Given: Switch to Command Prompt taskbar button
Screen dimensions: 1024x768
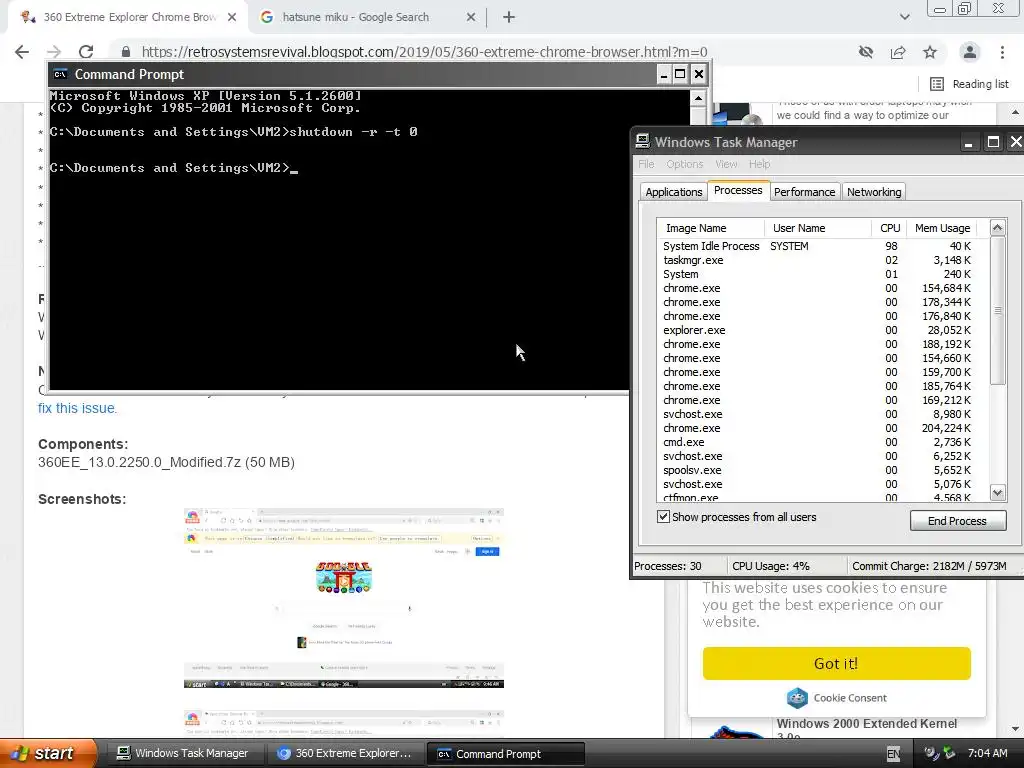Looking at the screenshot, I should [x=505, y=753].
